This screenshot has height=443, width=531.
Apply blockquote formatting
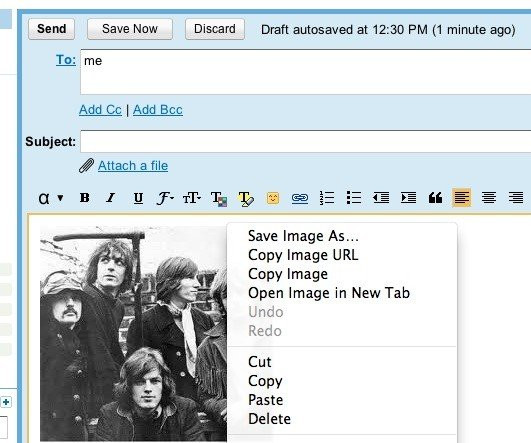tap(435, 198)
